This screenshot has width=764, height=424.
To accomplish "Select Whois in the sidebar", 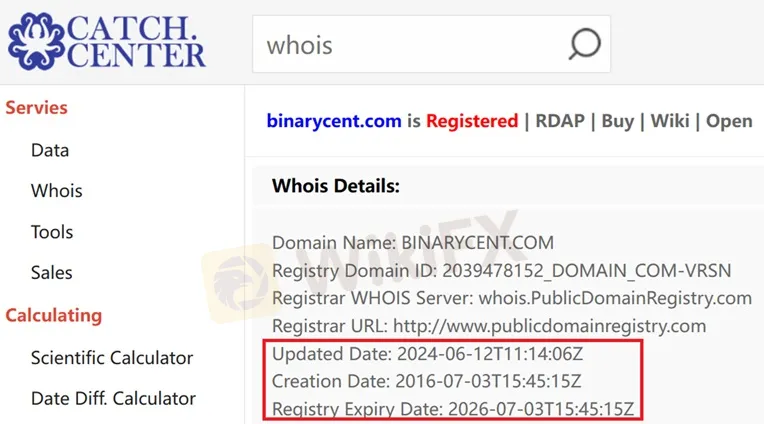I will [x=57, y=191].
